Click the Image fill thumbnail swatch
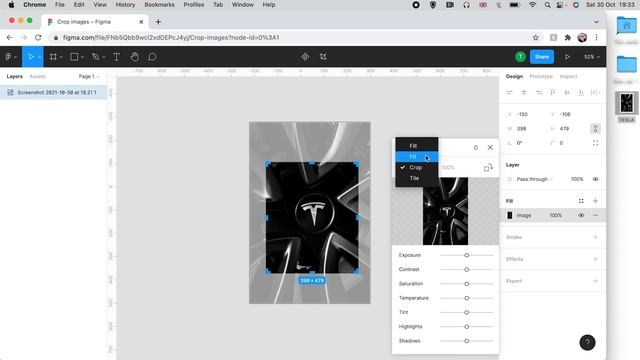The image size is (640, 360). coord(509,215)
